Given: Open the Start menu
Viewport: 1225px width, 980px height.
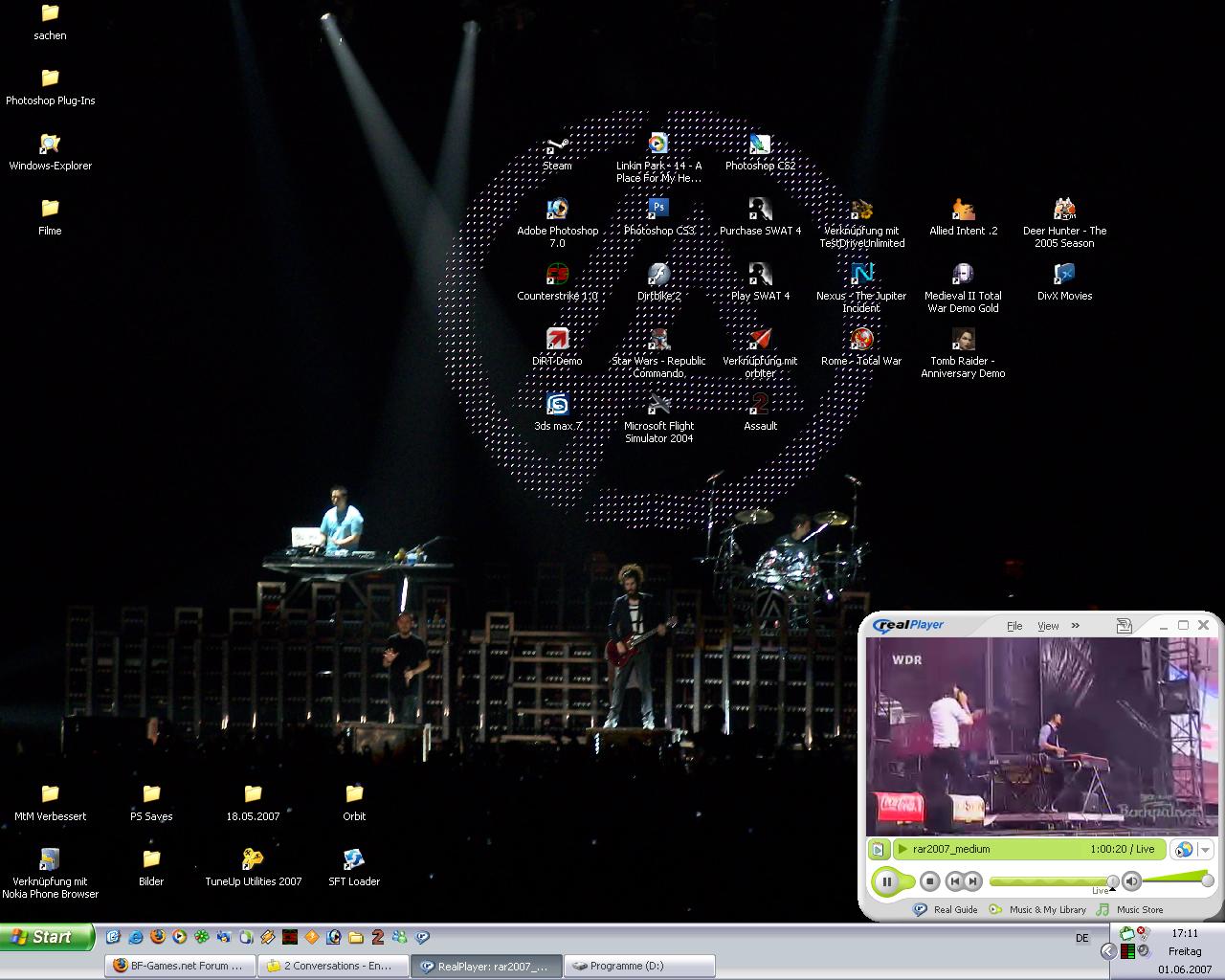Looking at the screenshot, I should pyautogui.click(x=47, y=937).
